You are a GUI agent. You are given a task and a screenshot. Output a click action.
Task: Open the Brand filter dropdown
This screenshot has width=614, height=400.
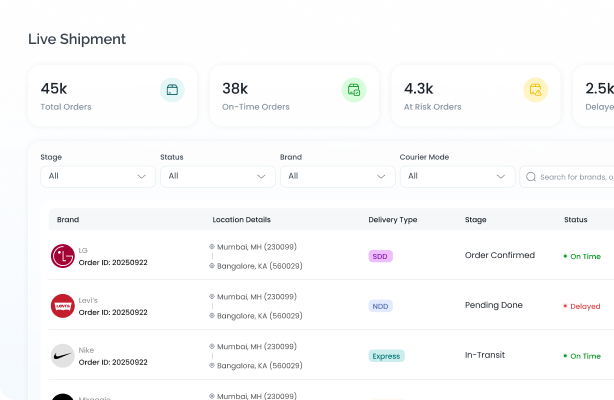(x=338, y=176)
